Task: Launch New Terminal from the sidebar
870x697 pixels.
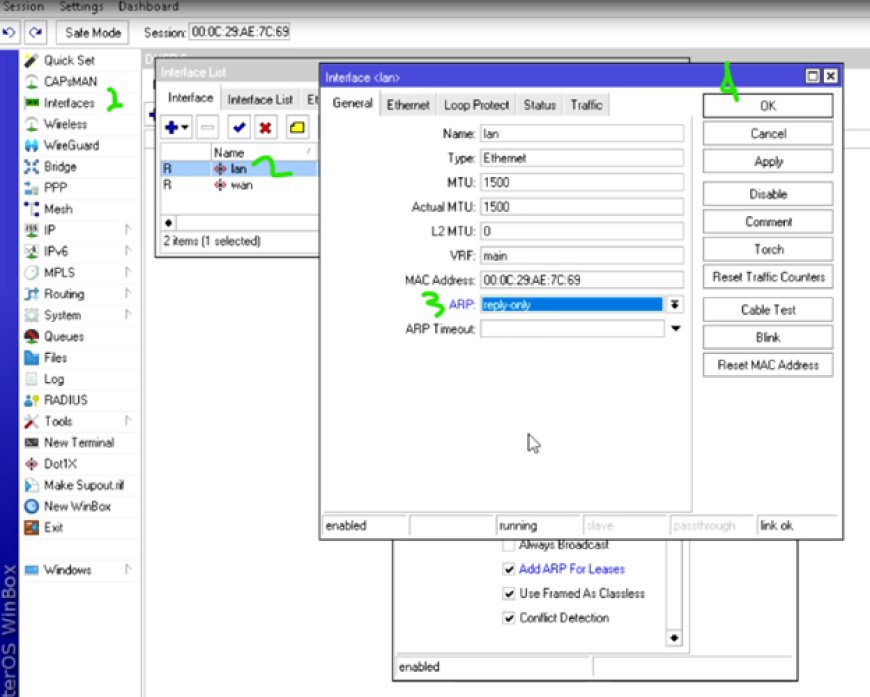Action: click(x=69, y=442)
